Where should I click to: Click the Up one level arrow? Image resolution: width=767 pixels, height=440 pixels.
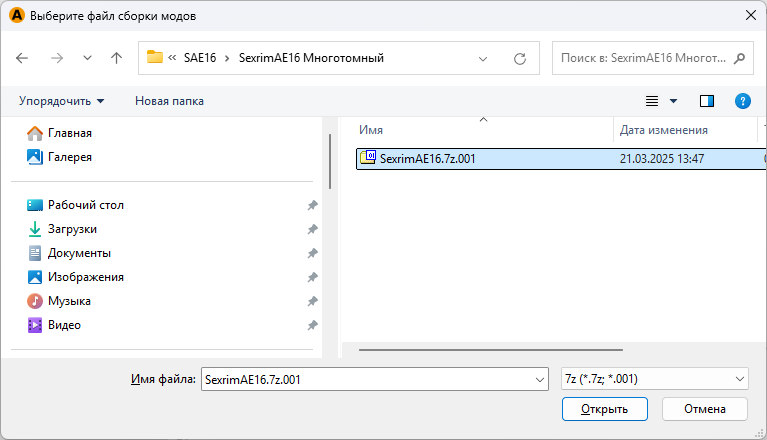tap(116, 58)
